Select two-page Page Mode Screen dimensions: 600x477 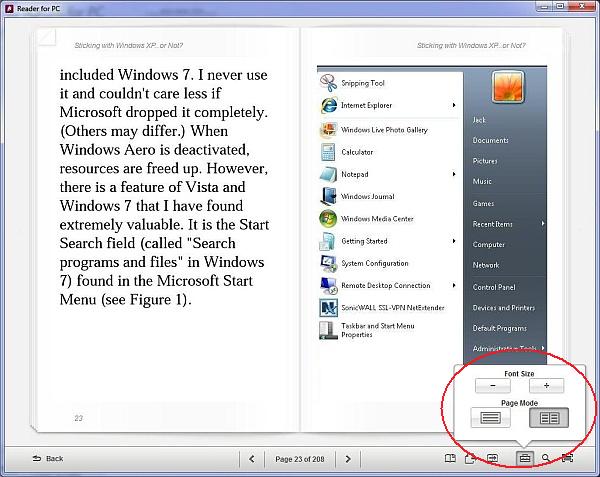(549, 418)
